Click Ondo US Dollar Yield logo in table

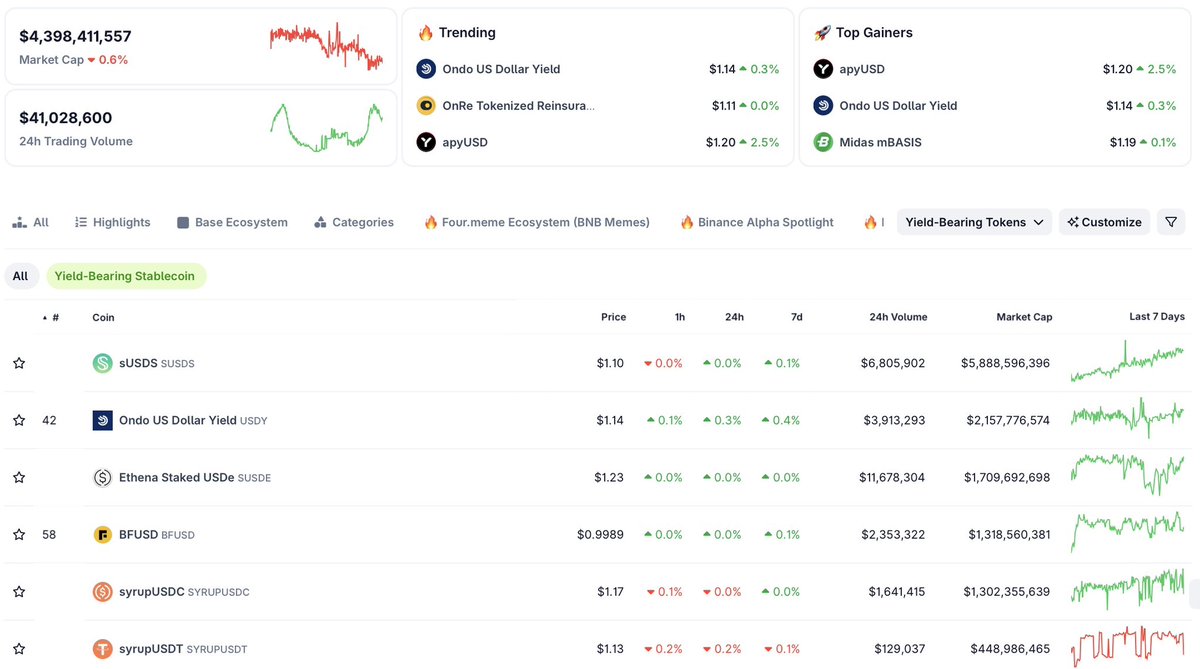point(102,420)
